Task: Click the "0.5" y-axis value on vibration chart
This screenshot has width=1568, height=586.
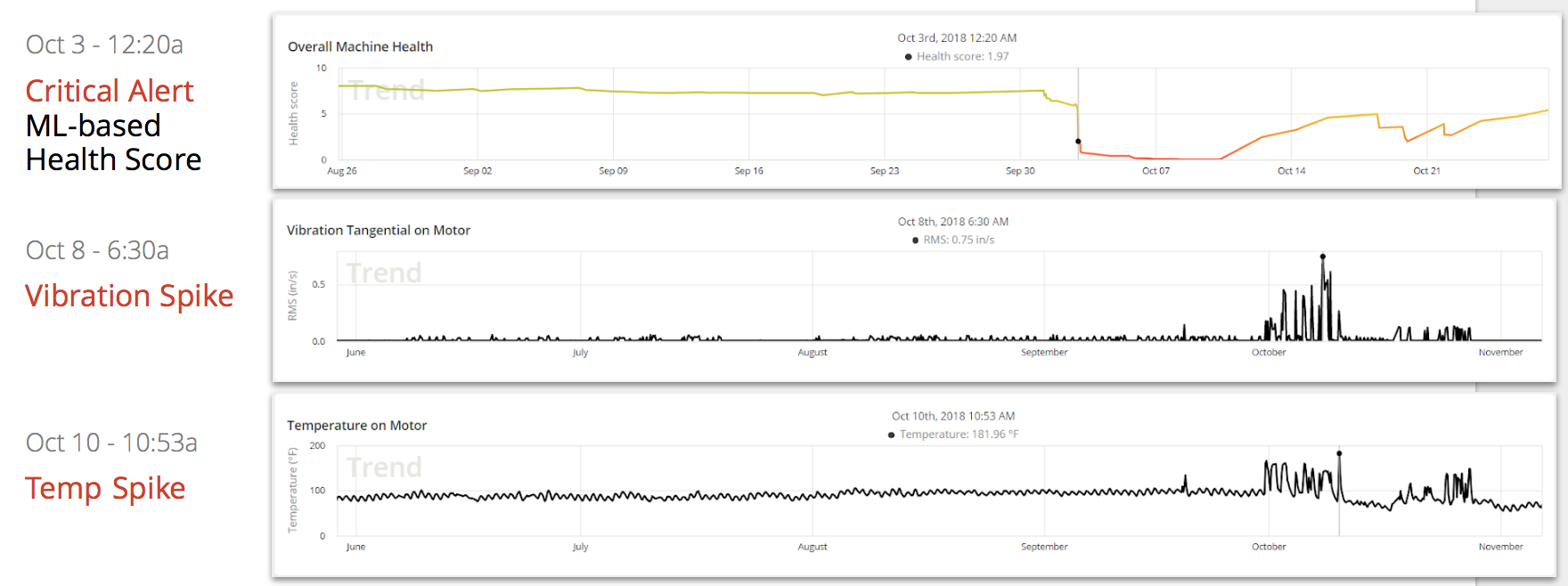Action: tap(319, 285)
